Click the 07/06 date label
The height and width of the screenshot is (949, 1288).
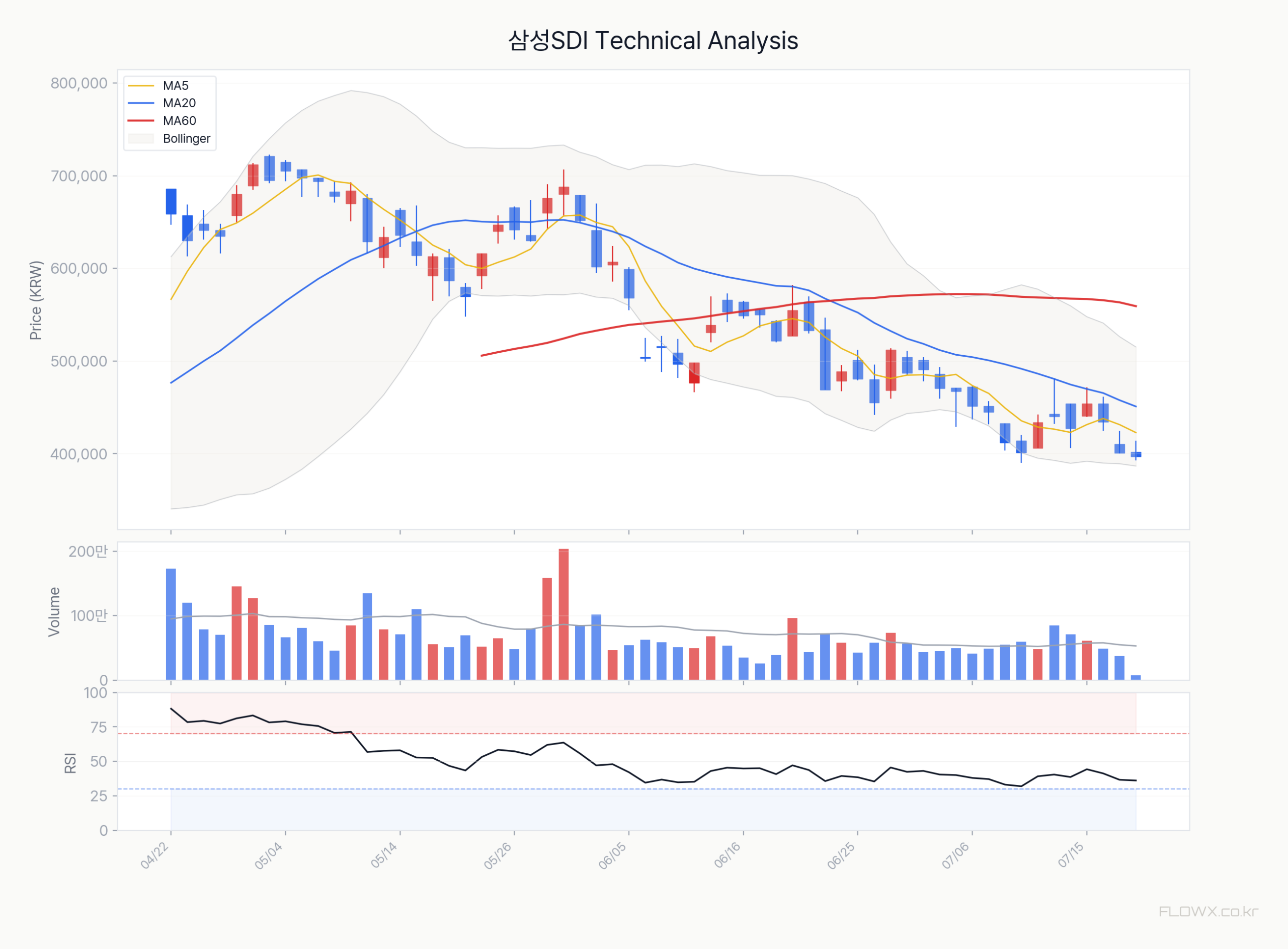[956, 855]
